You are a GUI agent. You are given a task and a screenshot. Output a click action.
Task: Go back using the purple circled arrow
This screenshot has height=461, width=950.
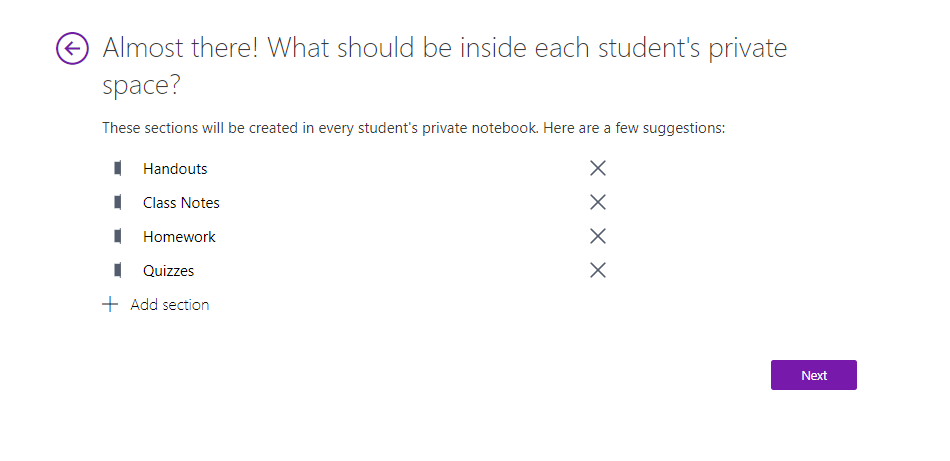(73, 48)
